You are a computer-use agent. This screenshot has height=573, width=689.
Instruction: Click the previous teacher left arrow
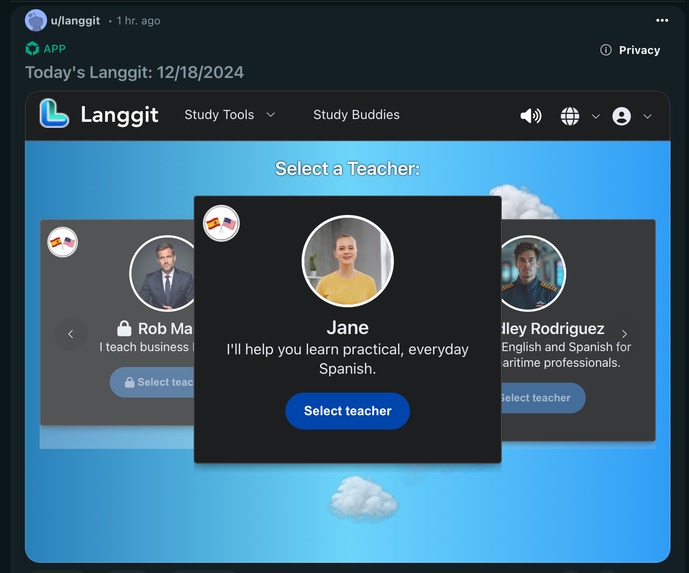tap(71, 334)
